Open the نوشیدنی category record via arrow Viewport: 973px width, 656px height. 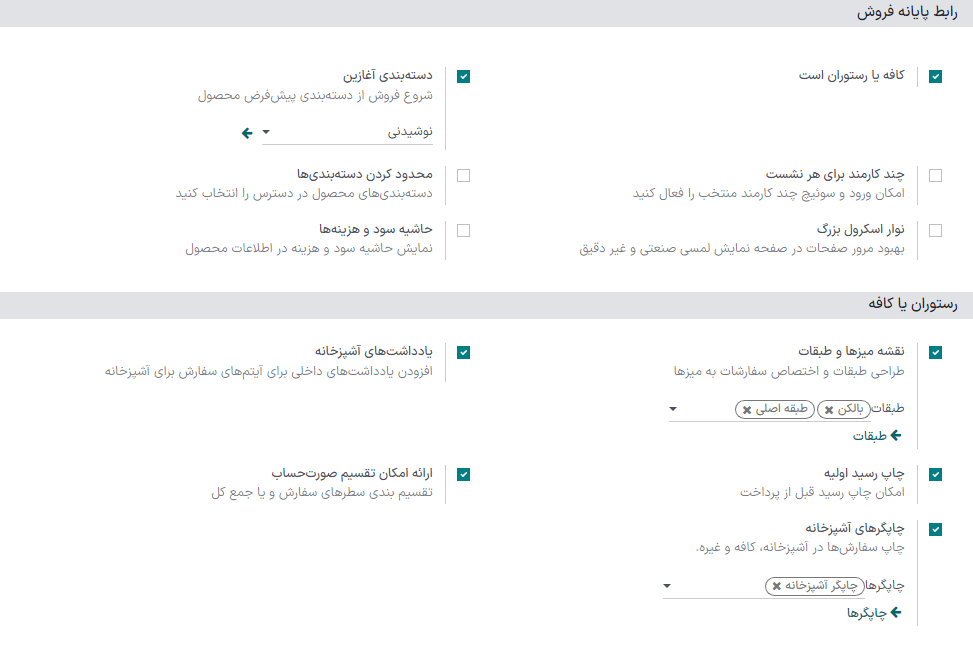click(248, 132)
